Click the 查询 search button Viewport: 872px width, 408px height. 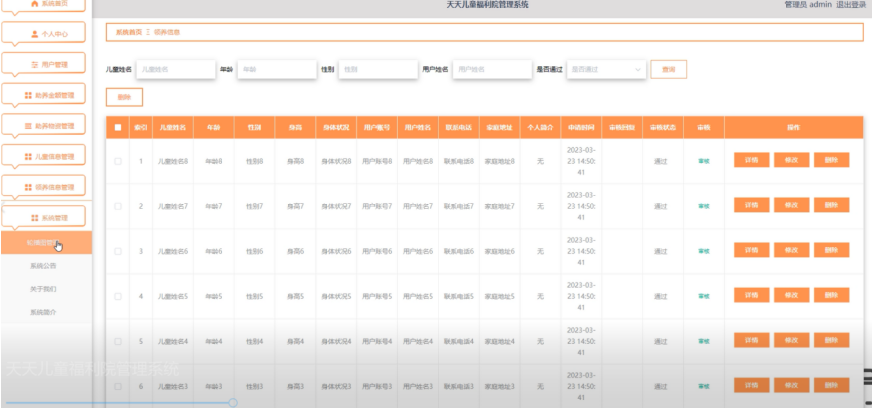(668, 69)
